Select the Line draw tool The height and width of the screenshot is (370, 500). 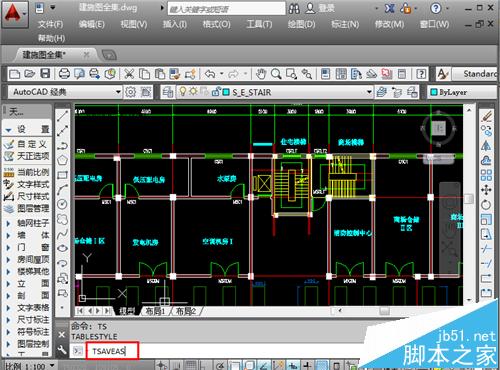pyautogui.click(x=62, y=116)
